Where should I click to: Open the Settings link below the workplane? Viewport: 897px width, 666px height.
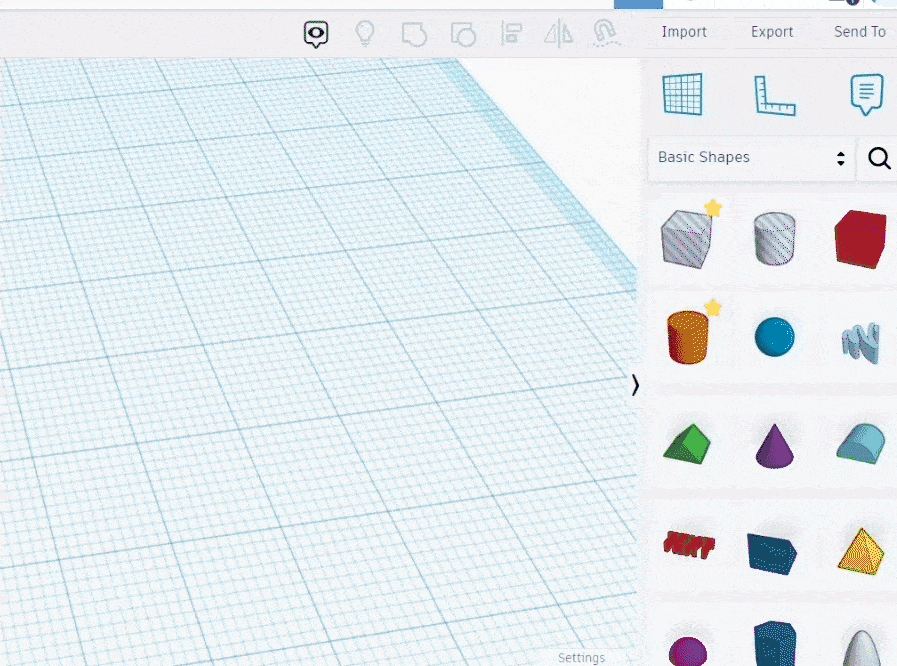tap(581, 658)
